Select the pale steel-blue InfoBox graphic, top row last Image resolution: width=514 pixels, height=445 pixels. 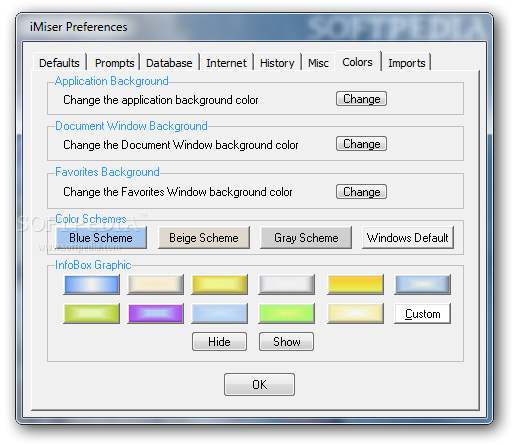click(x=422, y=284)
